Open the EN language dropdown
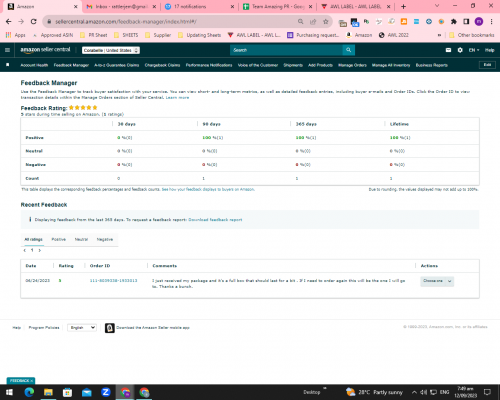The image size is (500, 400). [474, 50]
